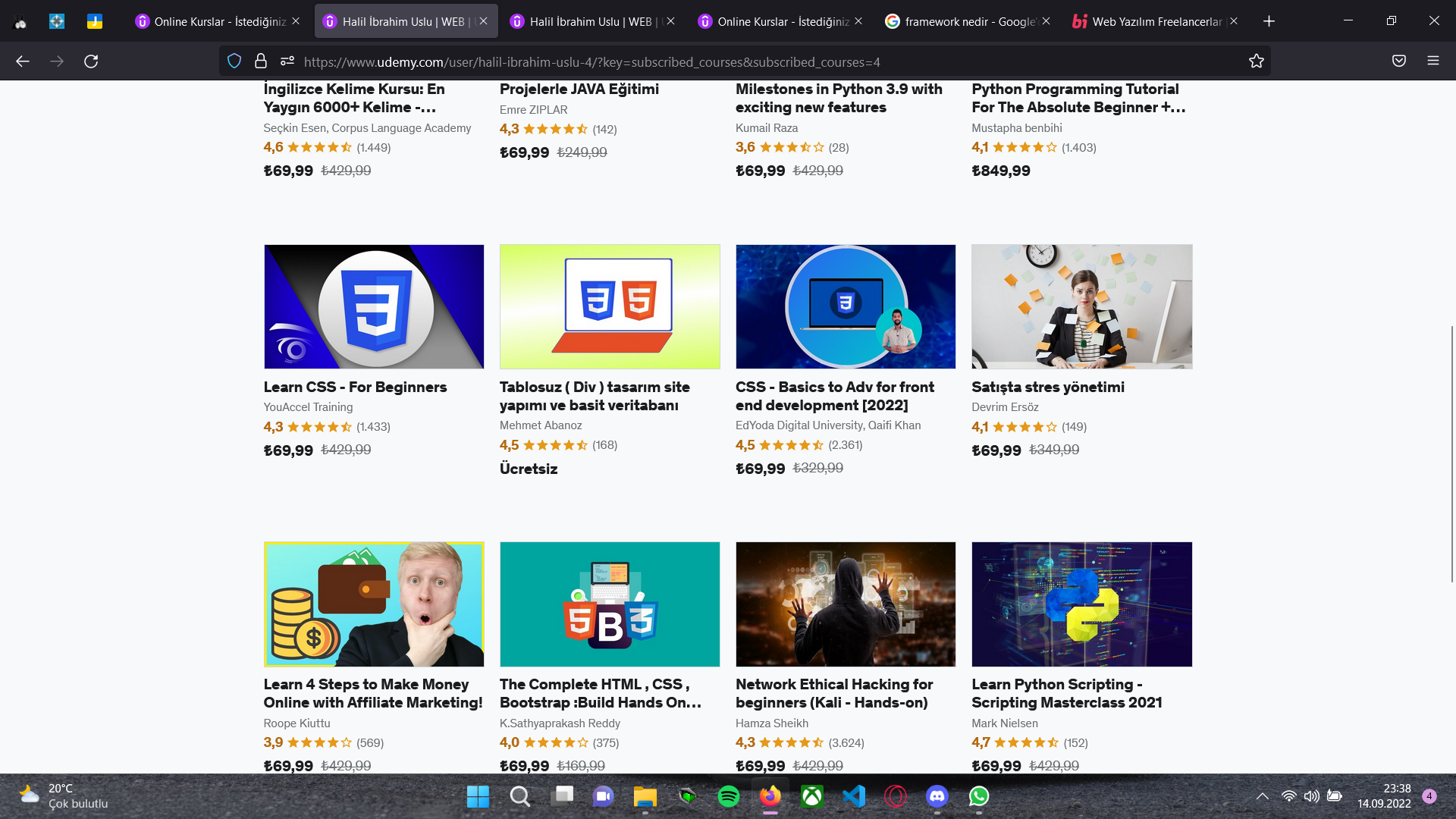This screenshot has height=819, width=1456.
Task: Open Task View on the taskbar
Action: coord(562,796)
